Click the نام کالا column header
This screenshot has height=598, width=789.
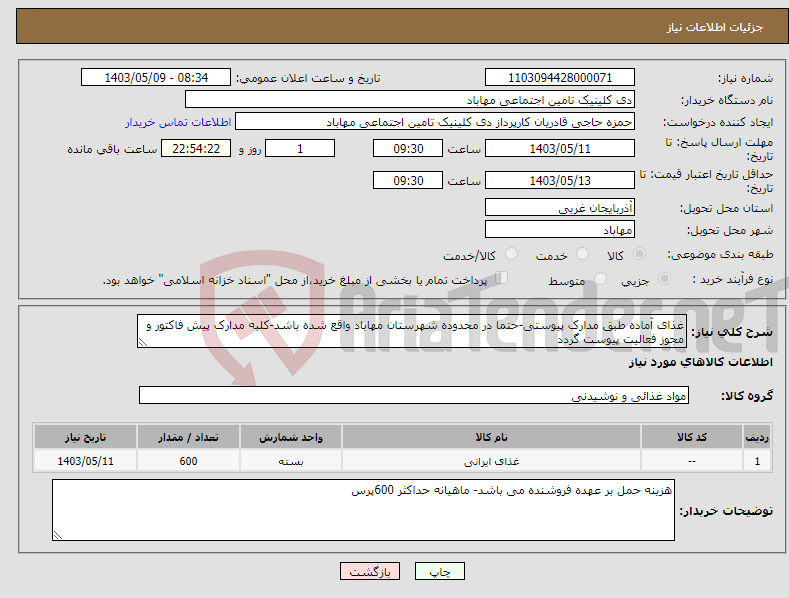click(491, 437)
